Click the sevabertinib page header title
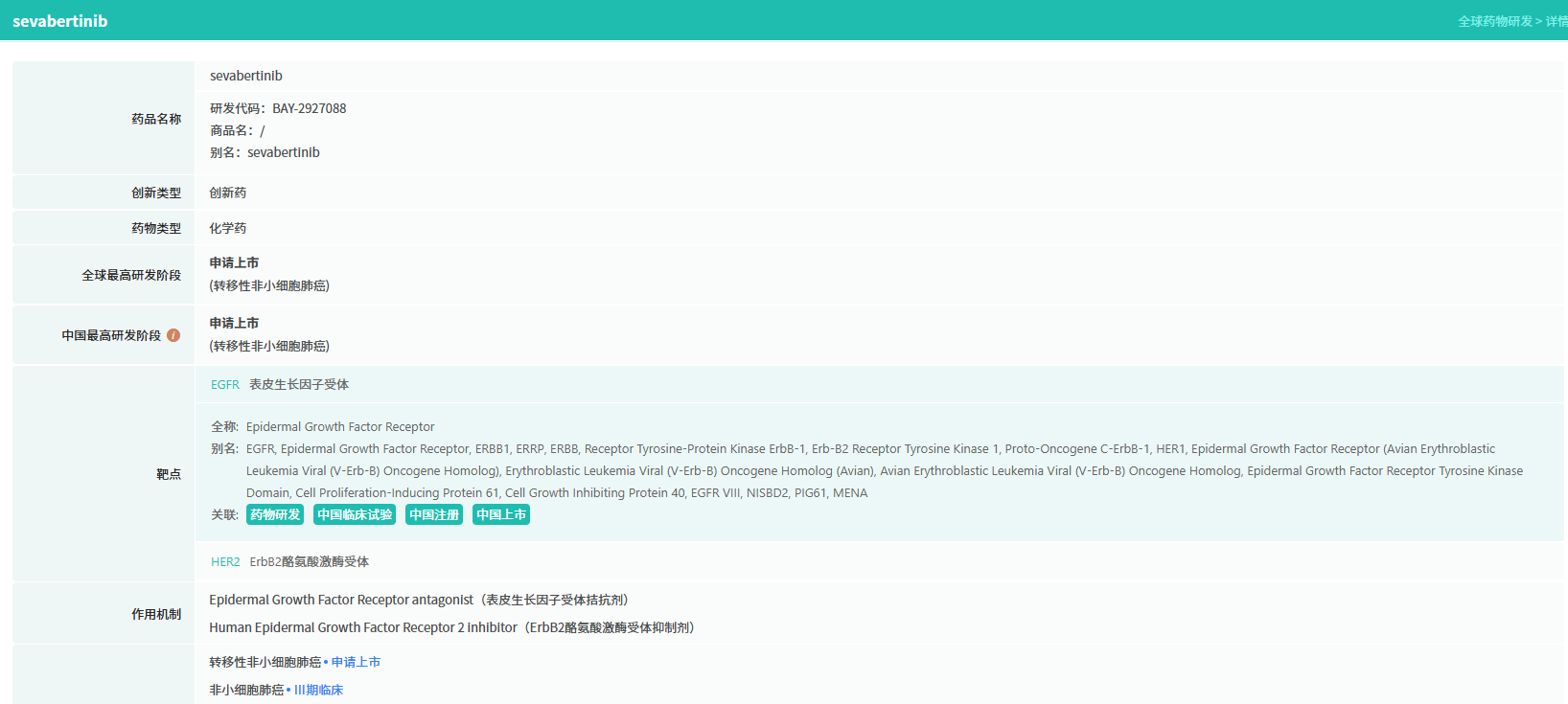 click(x=59, y=21)
